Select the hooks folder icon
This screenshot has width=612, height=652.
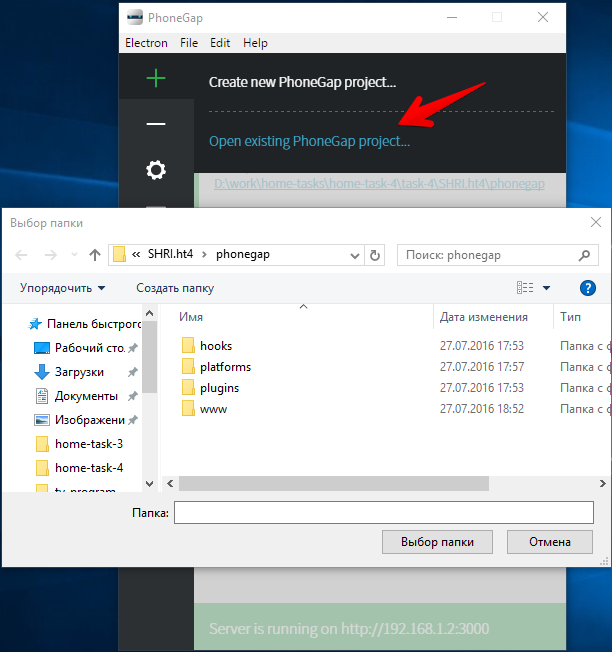coord(188,346)
